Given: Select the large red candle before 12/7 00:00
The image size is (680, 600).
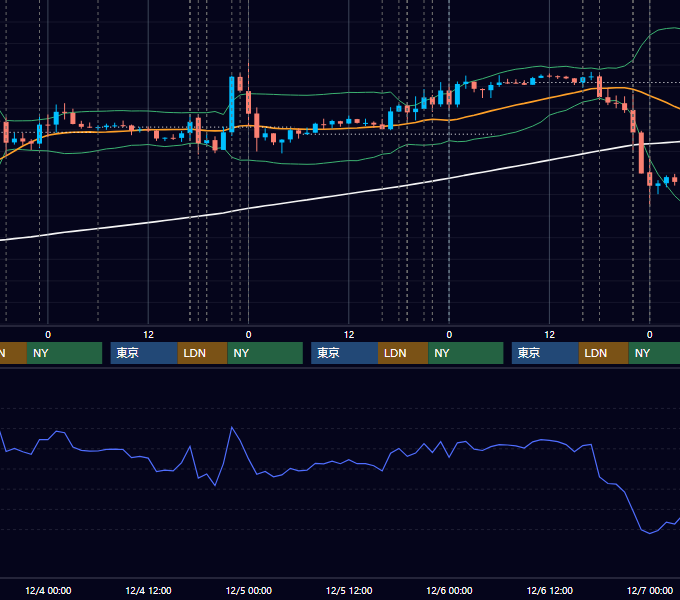Looking at the screenshot, I should pyautogui.click(x=641, y=153).
